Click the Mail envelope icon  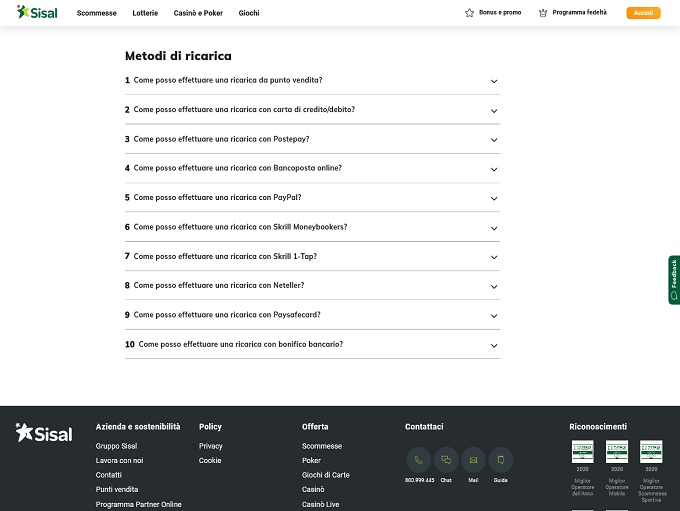click(473, 460)
